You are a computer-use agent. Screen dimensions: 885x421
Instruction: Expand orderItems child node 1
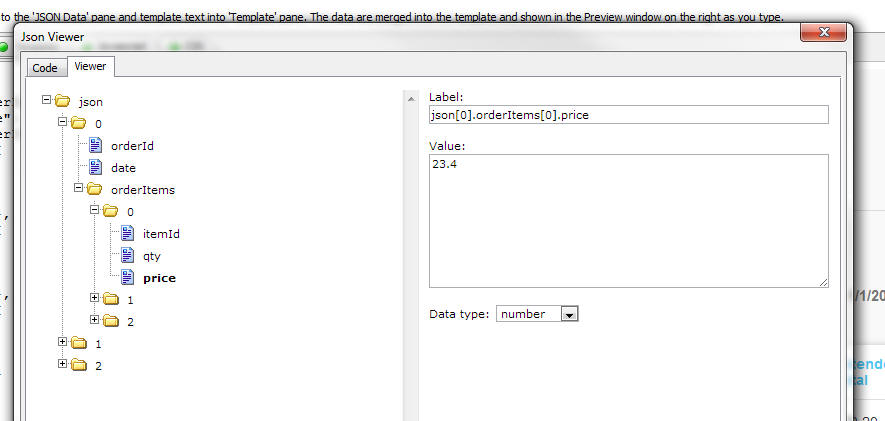pos(94,297)
